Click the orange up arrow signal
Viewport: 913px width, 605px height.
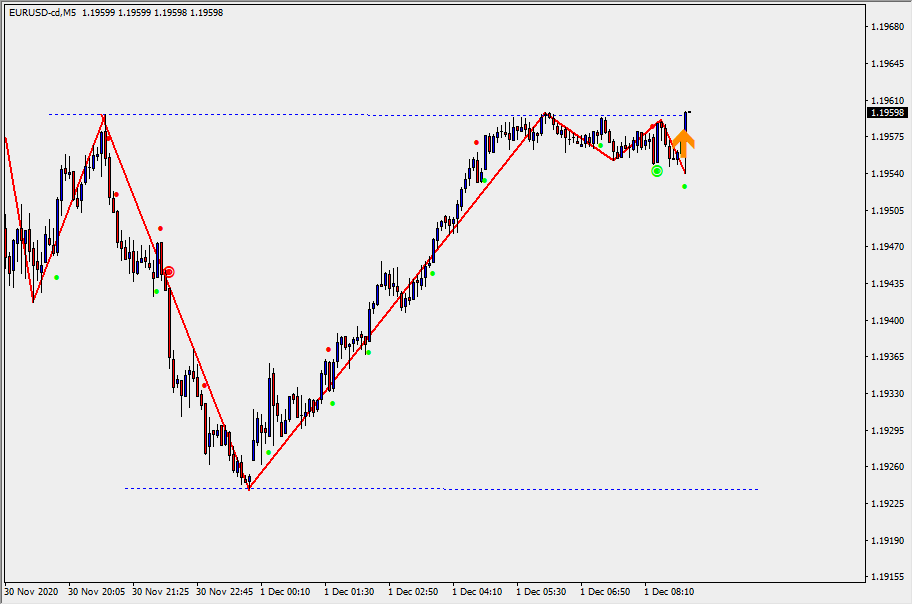point(683,141)
